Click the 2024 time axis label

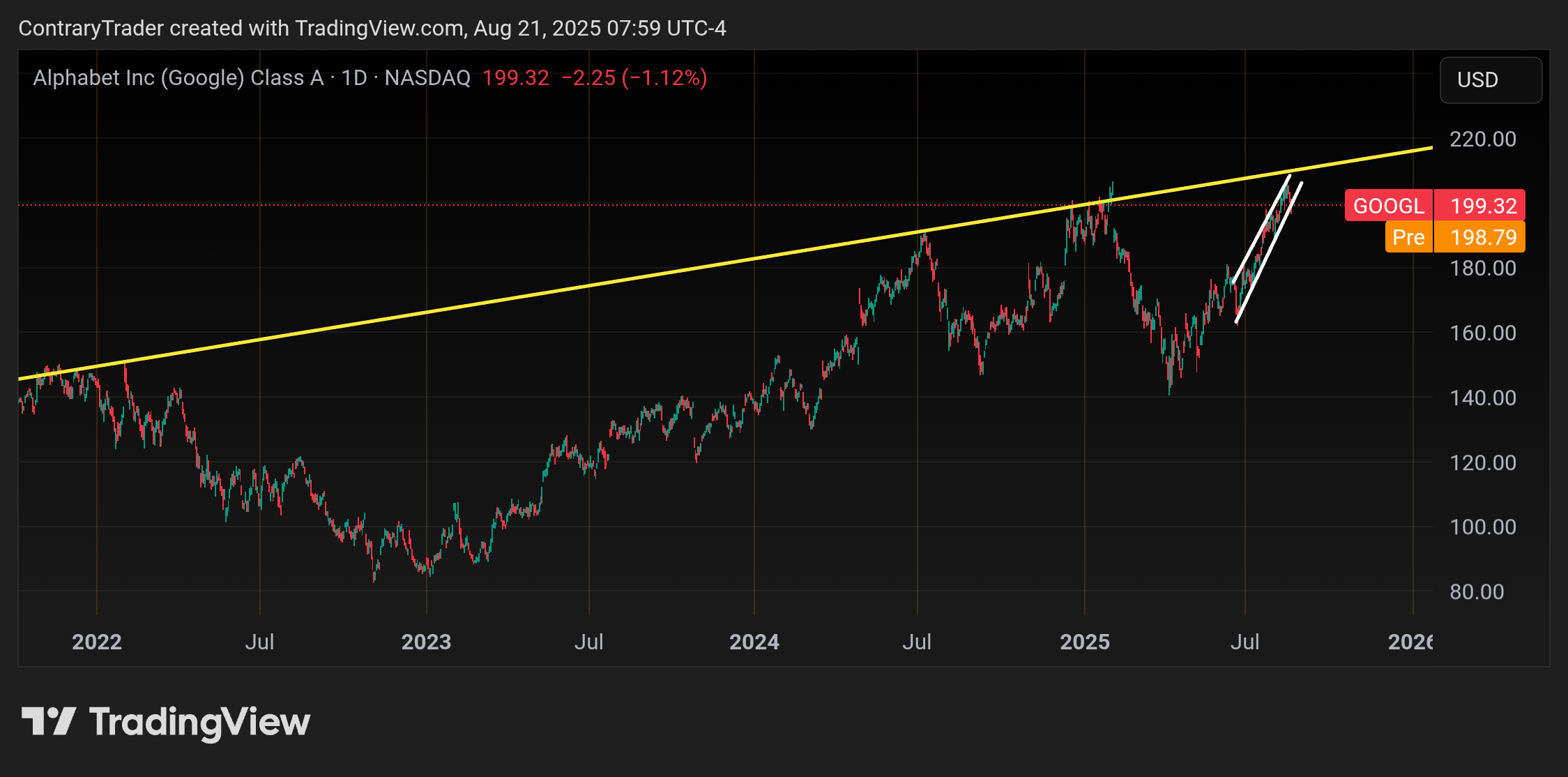point(754,642)
